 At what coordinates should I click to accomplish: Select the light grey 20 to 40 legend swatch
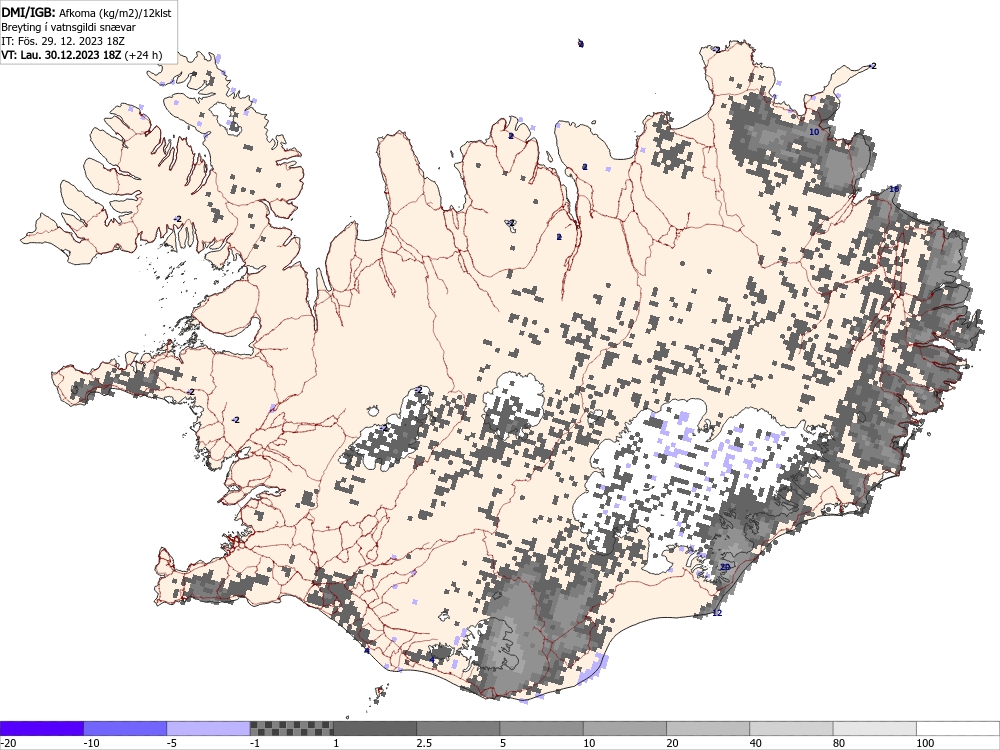tap(708, 728)
